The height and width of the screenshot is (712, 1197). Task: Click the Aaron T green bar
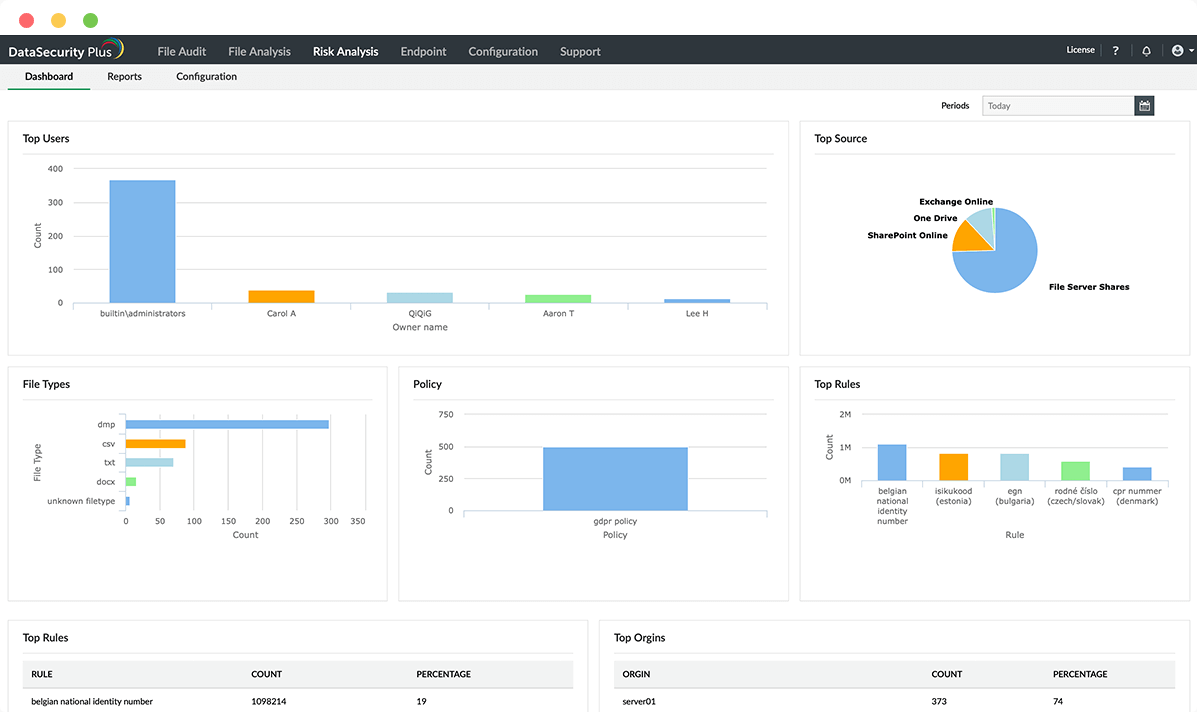(558, 298)
